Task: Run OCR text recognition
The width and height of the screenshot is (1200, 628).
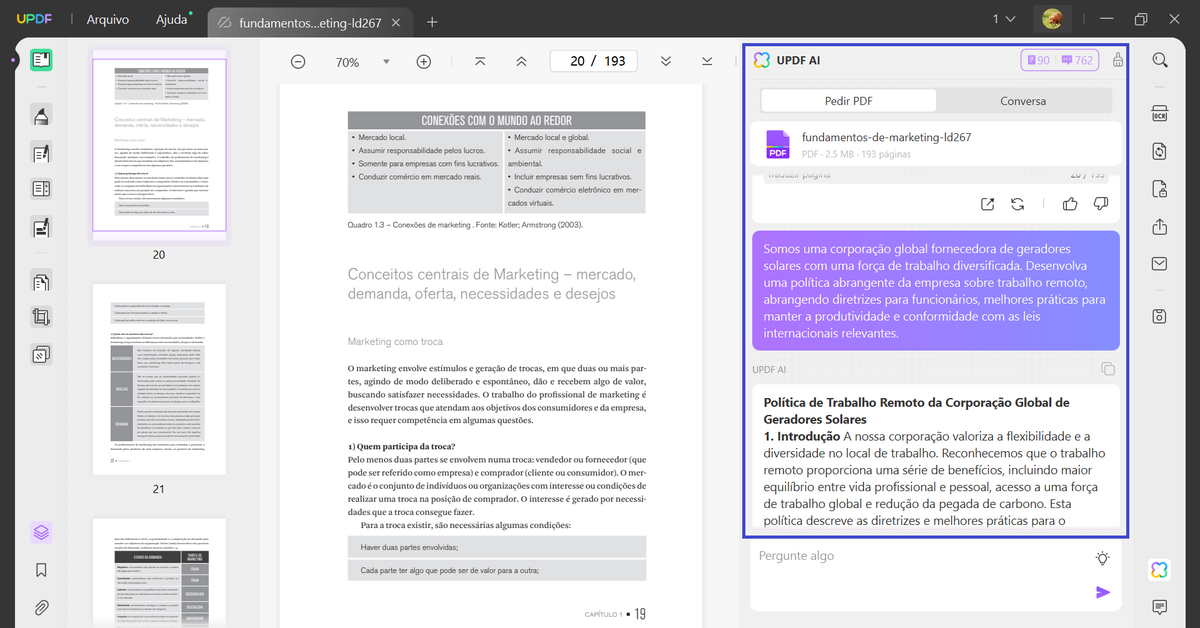Action: [x=1160, y=112]
